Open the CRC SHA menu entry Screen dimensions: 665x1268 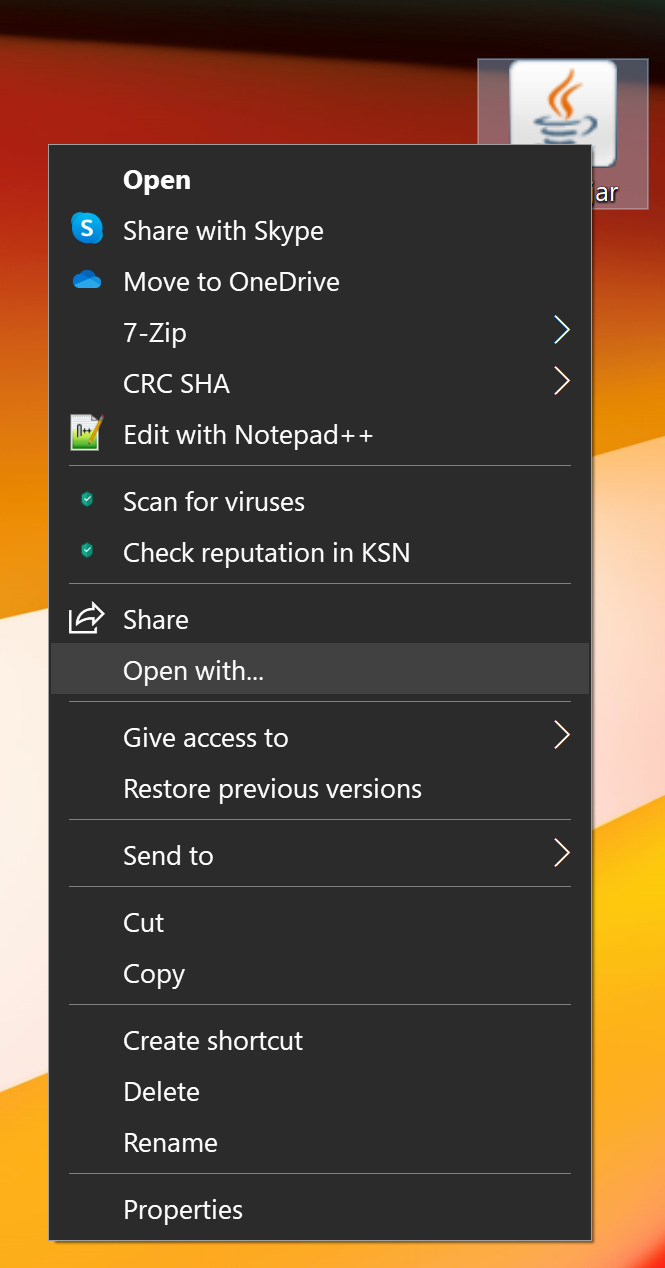[320, 384]
